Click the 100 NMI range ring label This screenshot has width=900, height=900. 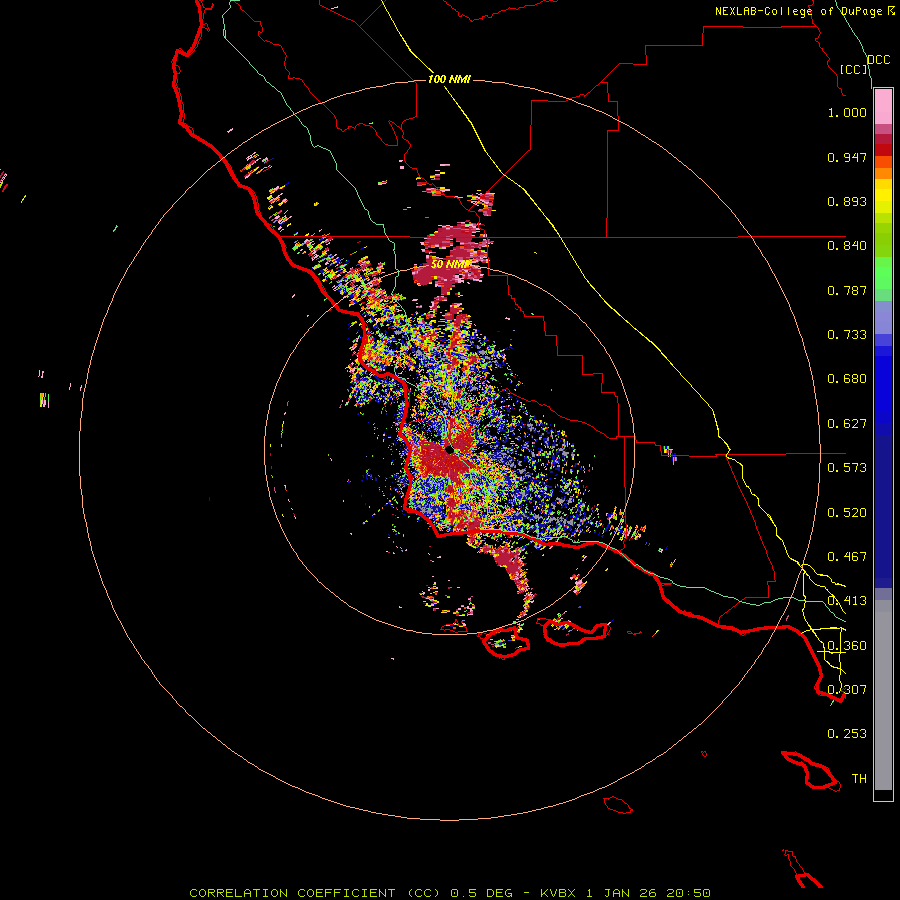click(449, 79)
